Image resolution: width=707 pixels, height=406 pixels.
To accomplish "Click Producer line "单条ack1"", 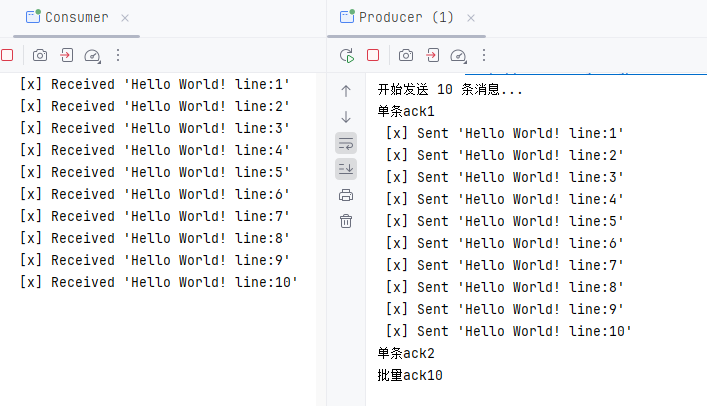I will [406, 111].
